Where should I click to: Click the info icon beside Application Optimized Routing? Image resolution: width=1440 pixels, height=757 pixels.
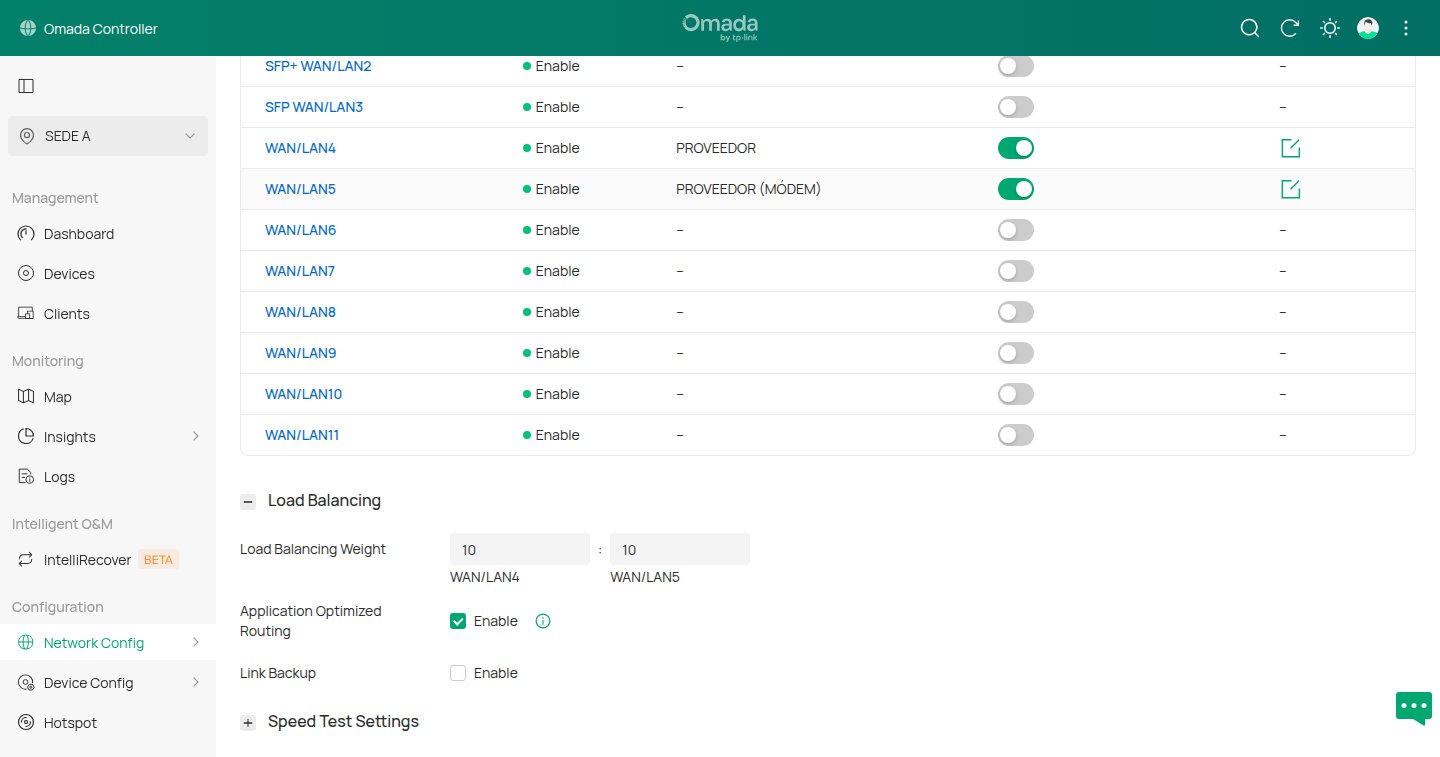[543, 621]
